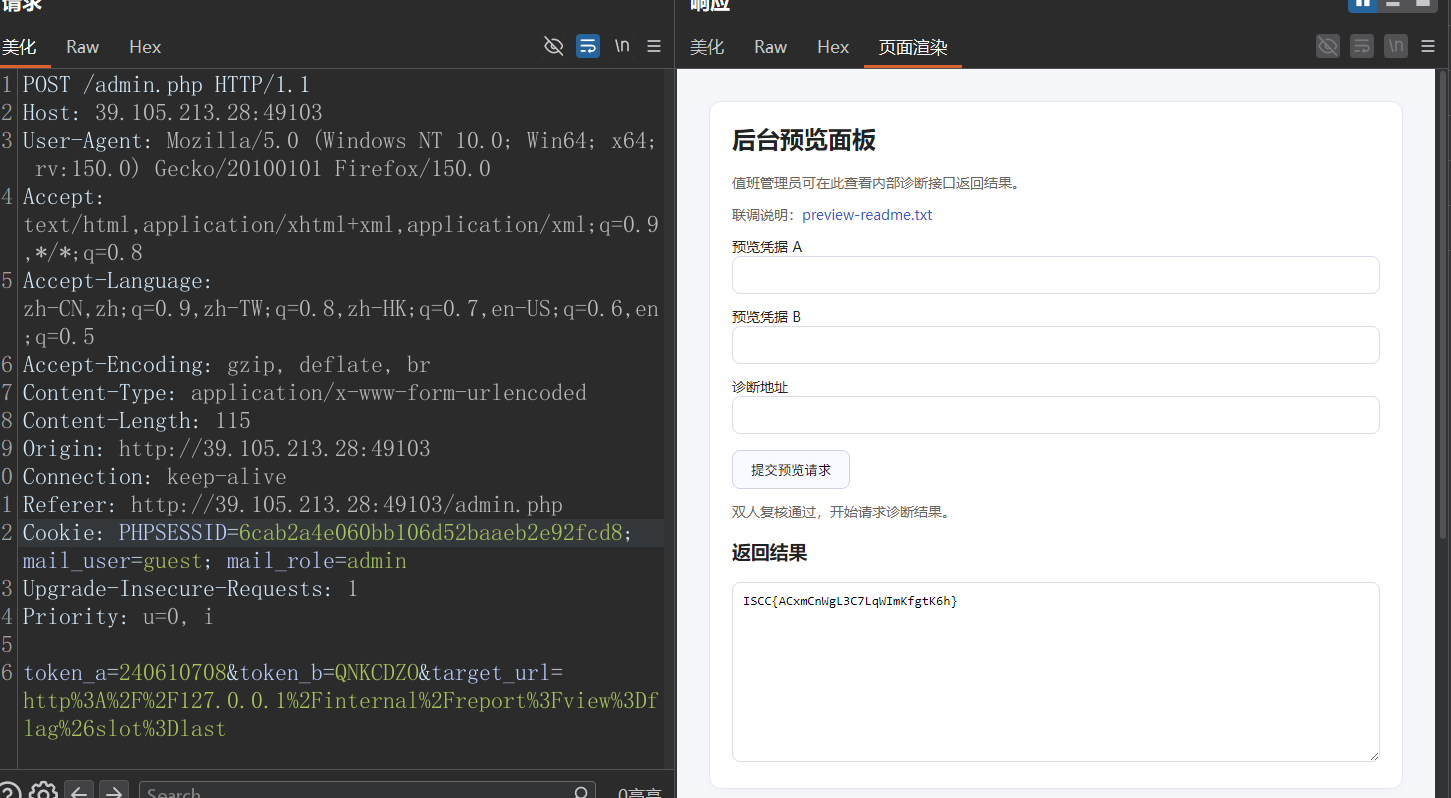Click the mail_role=admin cookie text

coord(316,560)
